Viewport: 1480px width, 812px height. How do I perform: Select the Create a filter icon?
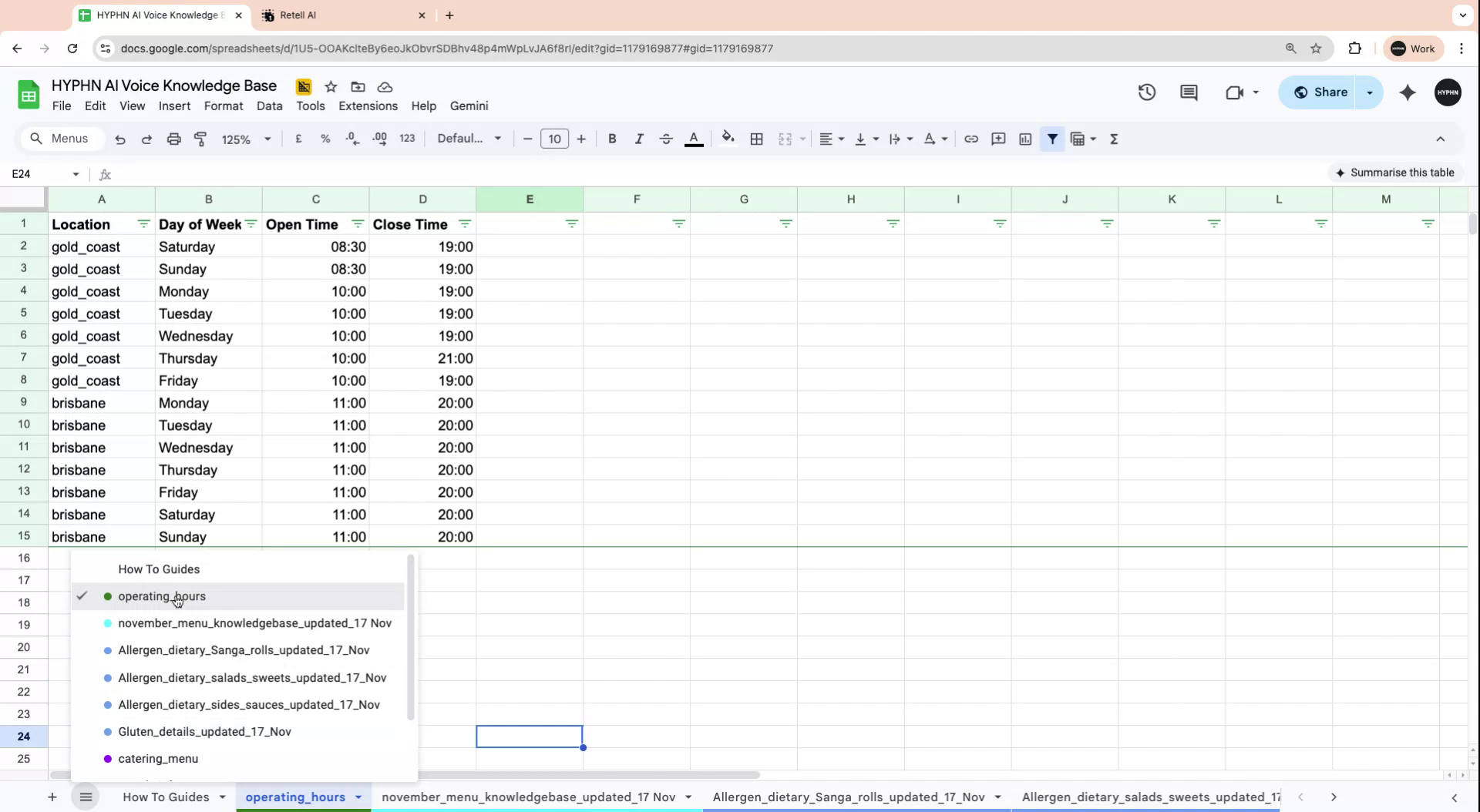pos(1052,139)
